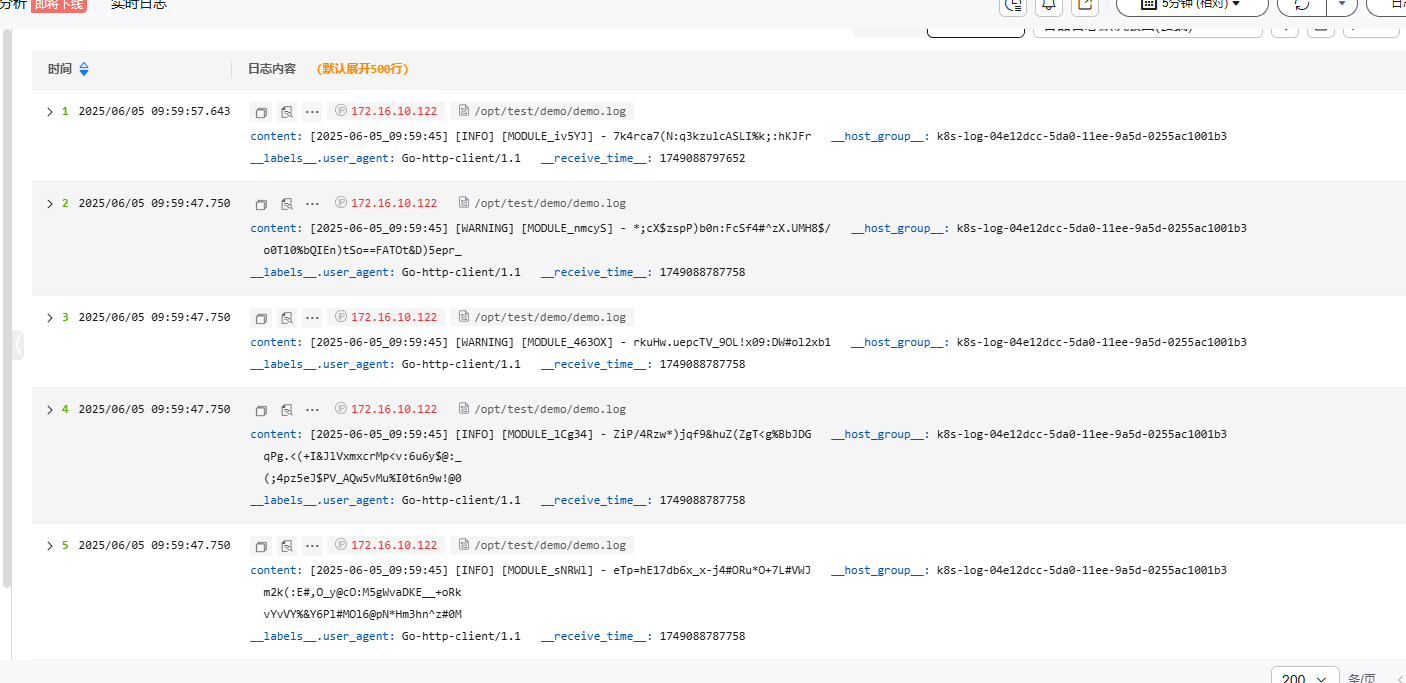Click __receive_time__: field name in row 1
The height and width of the screenshot is (683, 1406).
click(597, 158)
